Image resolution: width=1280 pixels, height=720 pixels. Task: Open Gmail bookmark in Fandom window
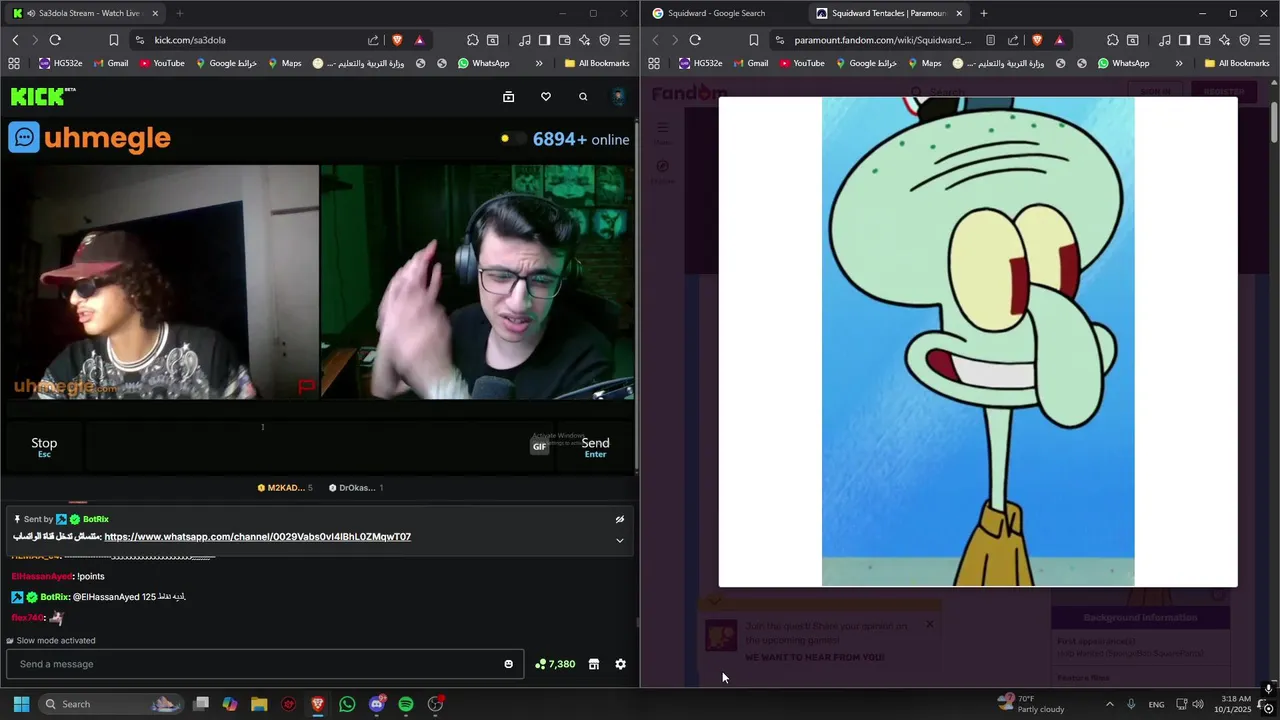(750, 63)
